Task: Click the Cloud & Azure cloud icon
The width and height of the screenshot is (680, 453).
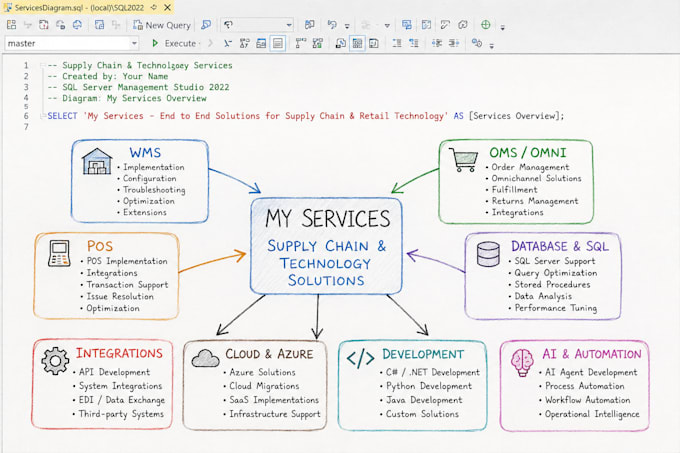Action: tap(205, 358)
